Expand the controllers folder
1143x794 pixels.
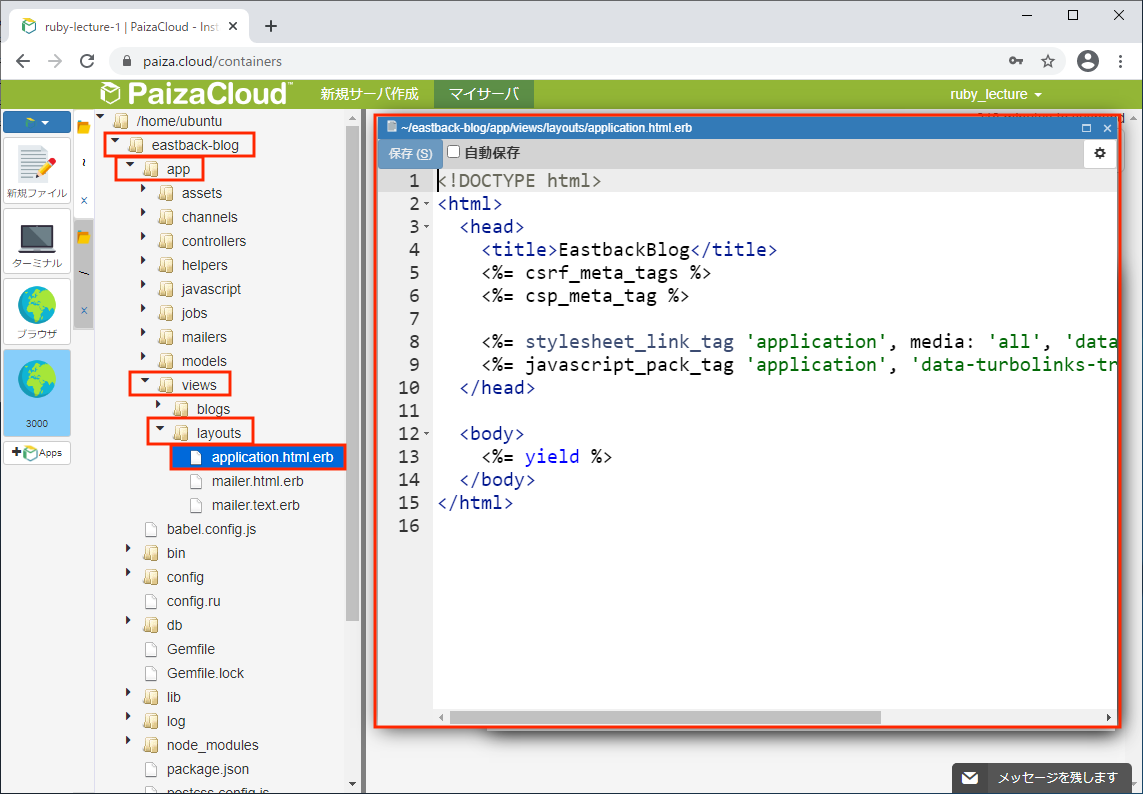144,240
